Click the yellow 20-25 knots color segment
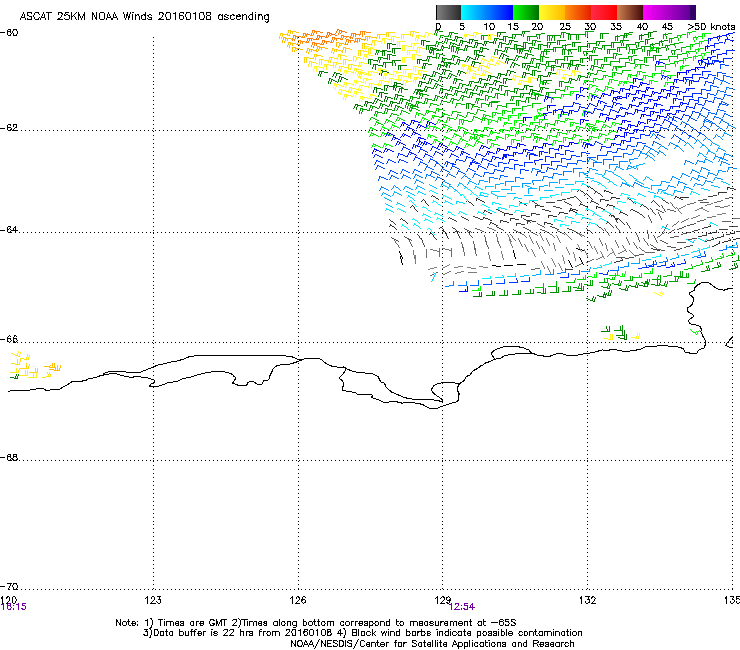 552,12
